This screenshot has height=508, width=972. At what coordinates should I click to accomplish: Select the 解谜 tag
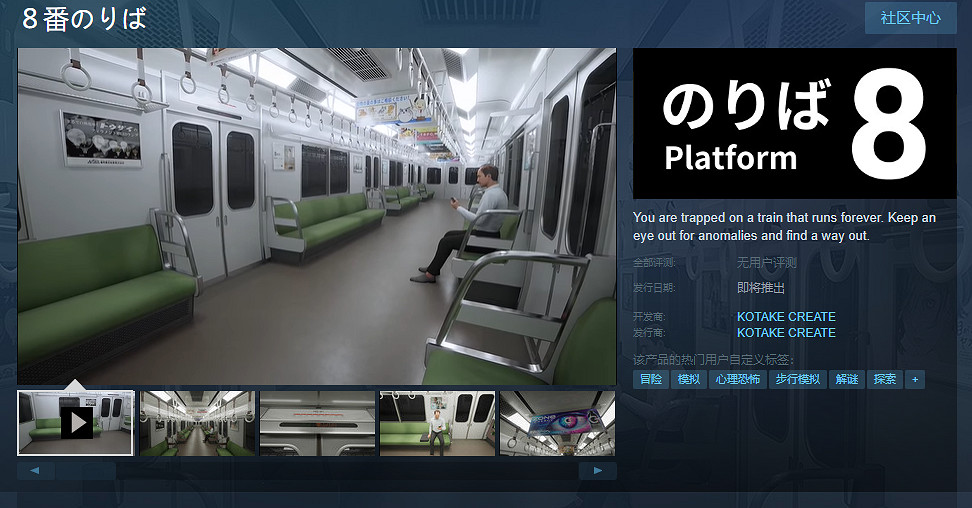click(847, 380)
